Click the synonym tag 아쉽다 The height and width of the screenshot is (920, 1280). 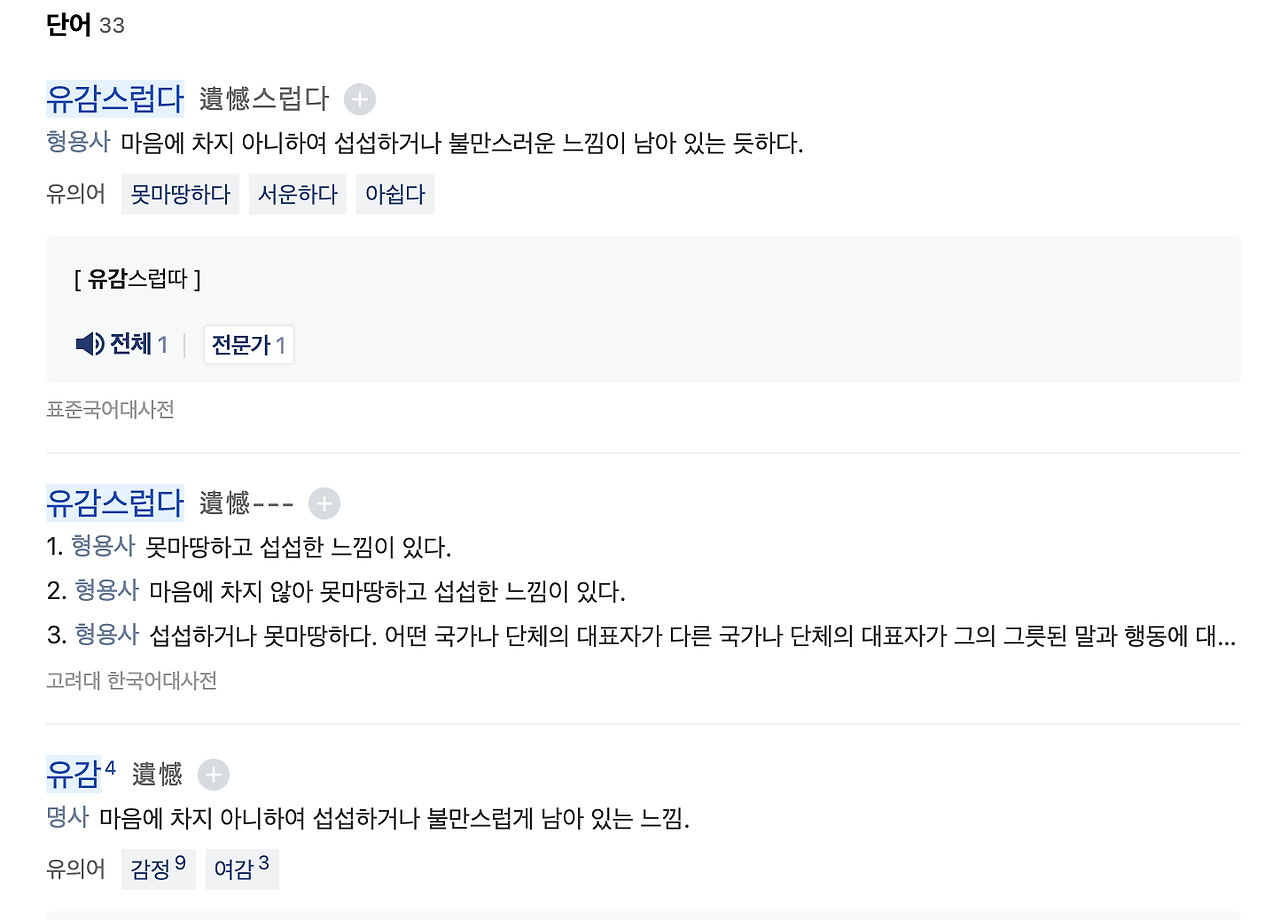[x=395, y=194]
